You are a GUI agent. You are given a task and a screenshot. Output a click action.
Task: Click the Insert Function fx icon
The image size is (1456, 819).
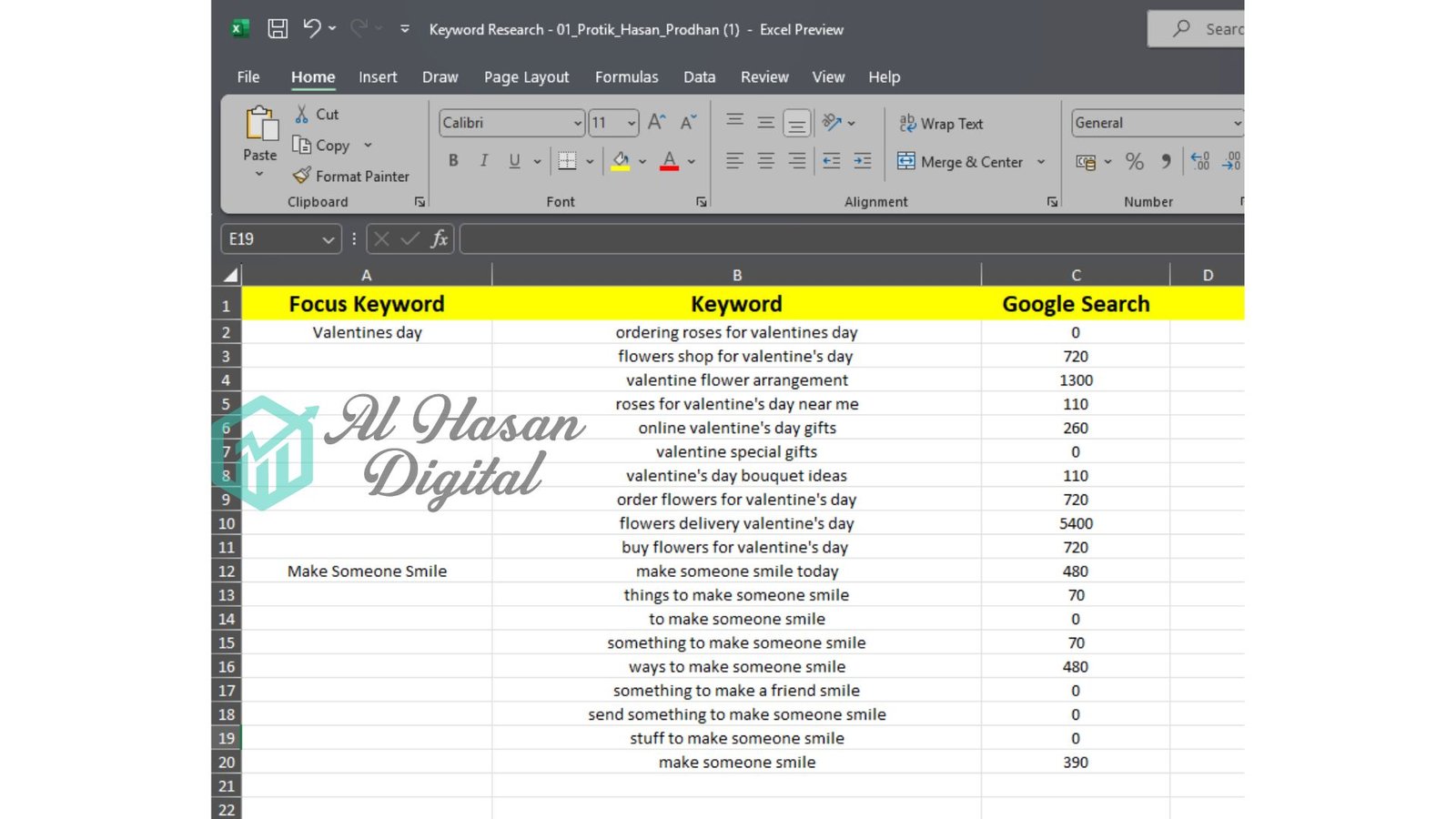click(439, 239)
